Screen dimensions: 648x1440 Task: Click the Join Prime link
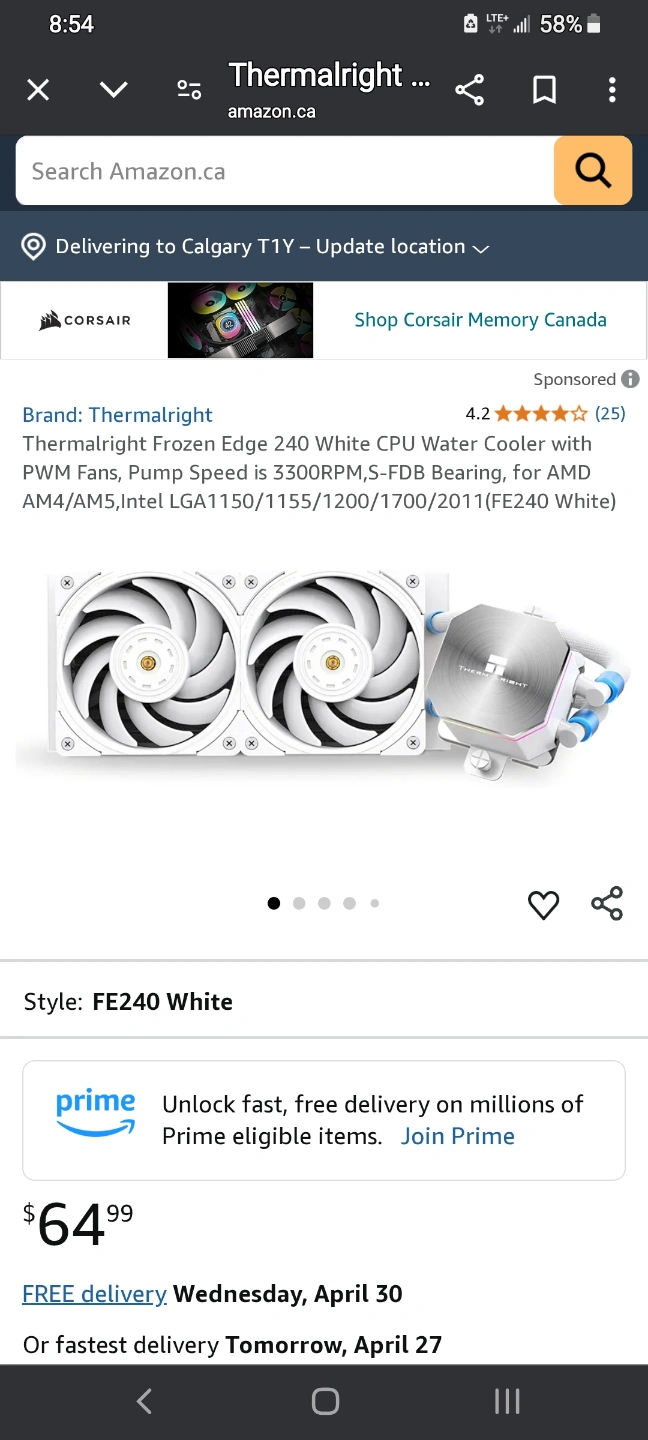click(458, 1136)
